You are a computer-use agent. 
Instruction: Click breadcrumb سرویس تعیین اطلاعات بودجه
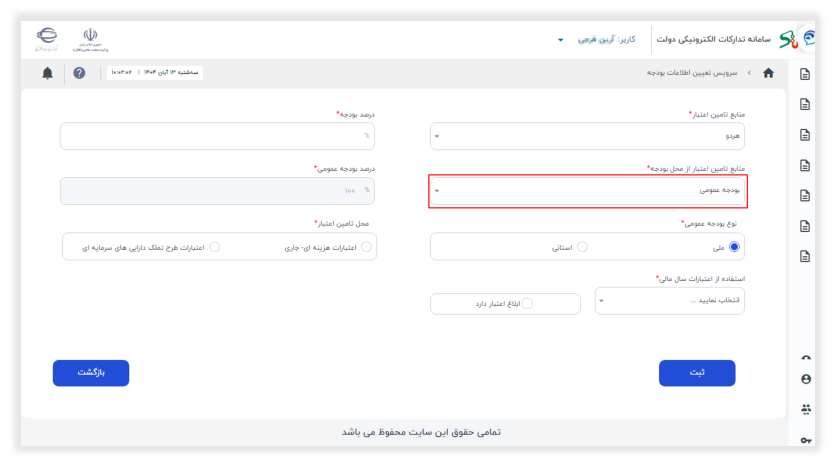coord(692,73)
